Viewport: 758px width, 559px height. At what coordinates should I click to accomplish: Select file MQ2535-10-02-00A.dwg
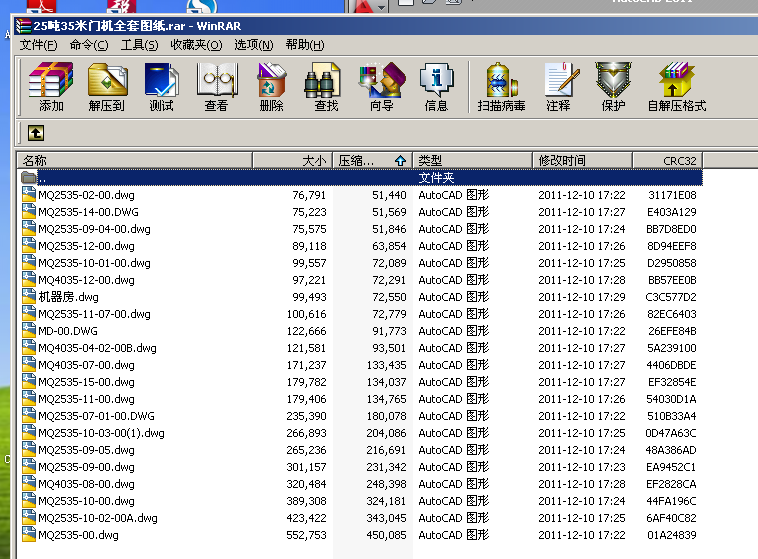pyautogui.click(x=362, y=517)
